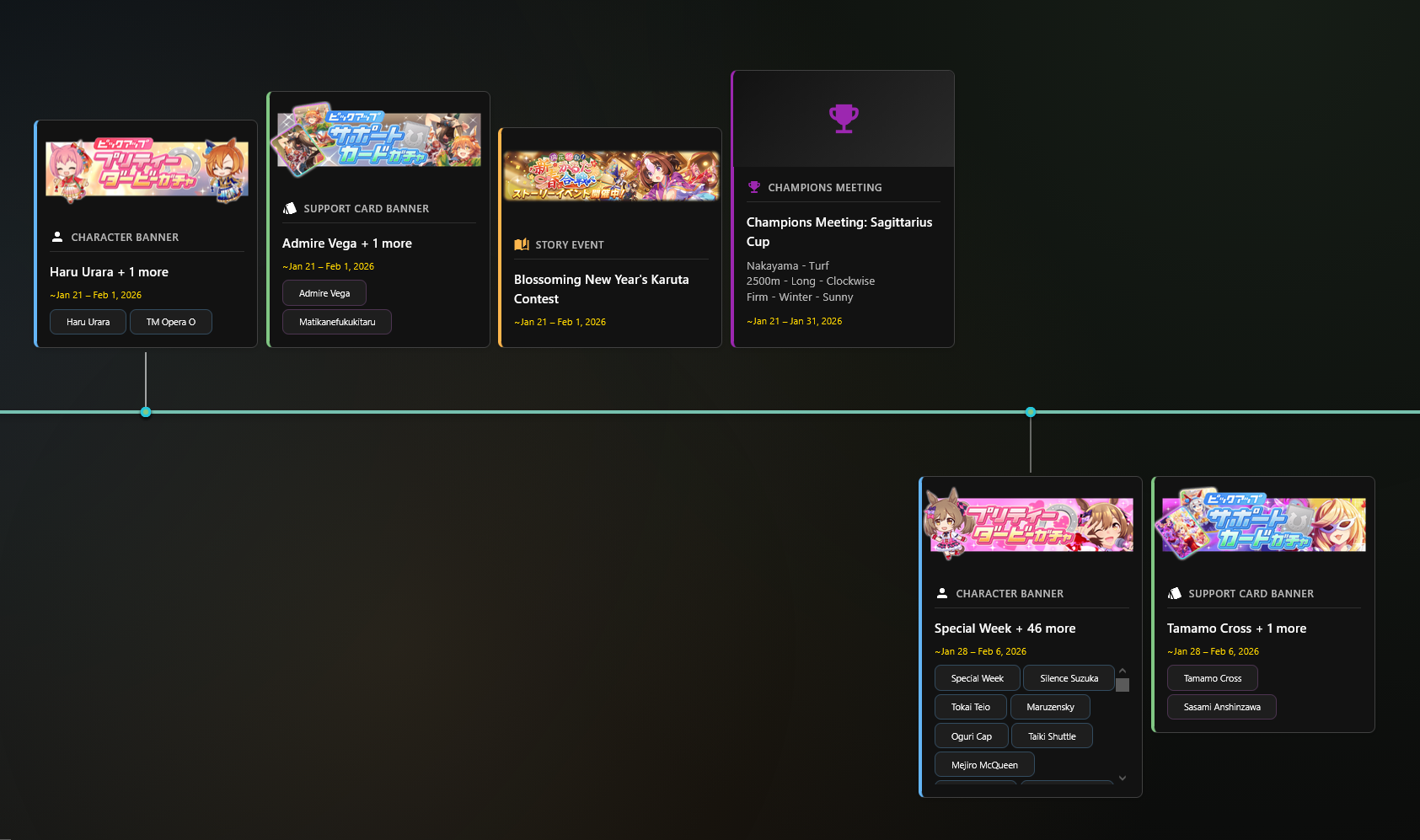Click the scroll-up arrow in Special Week character list
1420x840 pixels.
click(x=1123, y=671)
